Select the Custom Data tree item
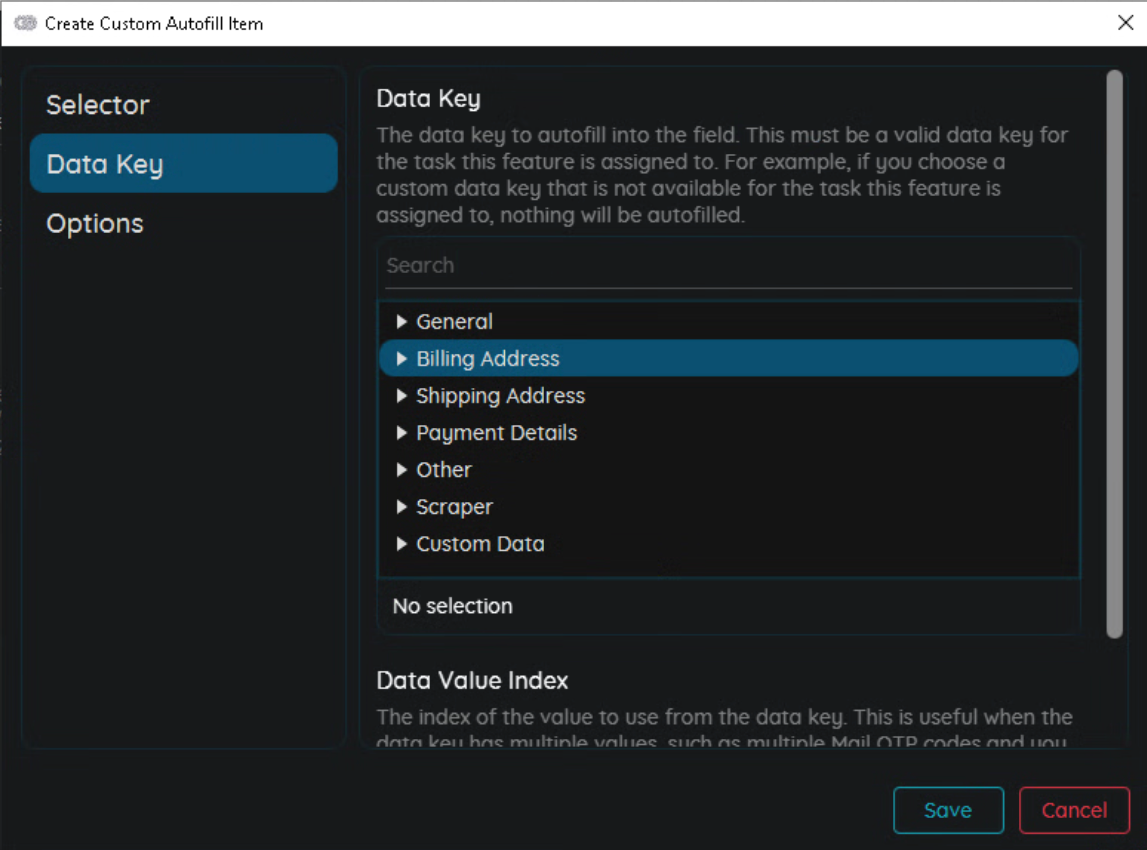 pos(481,544)
